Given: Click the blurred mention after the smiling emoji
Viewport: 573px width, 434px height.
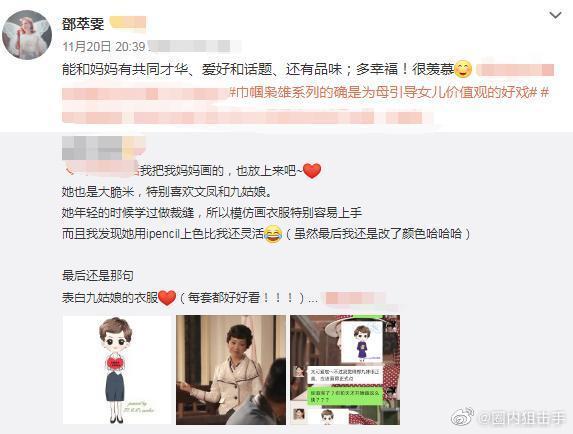Looking at the screenshot, I should [515, 70].
